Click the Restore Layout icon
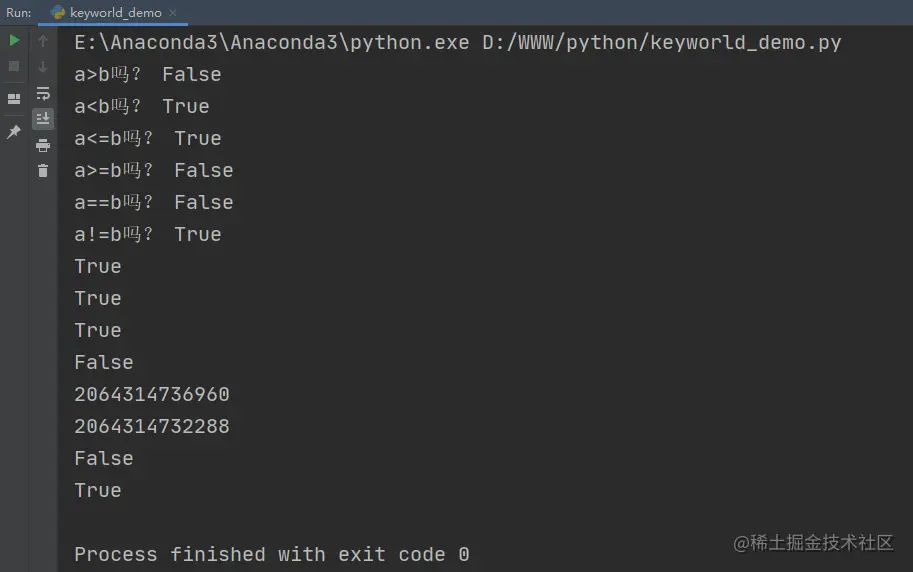913x572 pixels. 14,98
